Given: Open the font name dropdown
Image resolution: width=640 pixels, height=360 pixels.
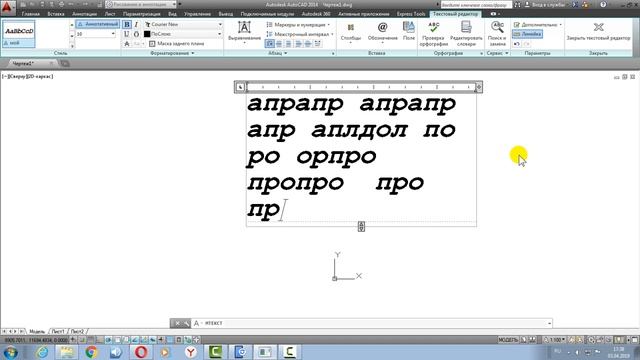Looking at the screenshot, I should click(220, 24).
